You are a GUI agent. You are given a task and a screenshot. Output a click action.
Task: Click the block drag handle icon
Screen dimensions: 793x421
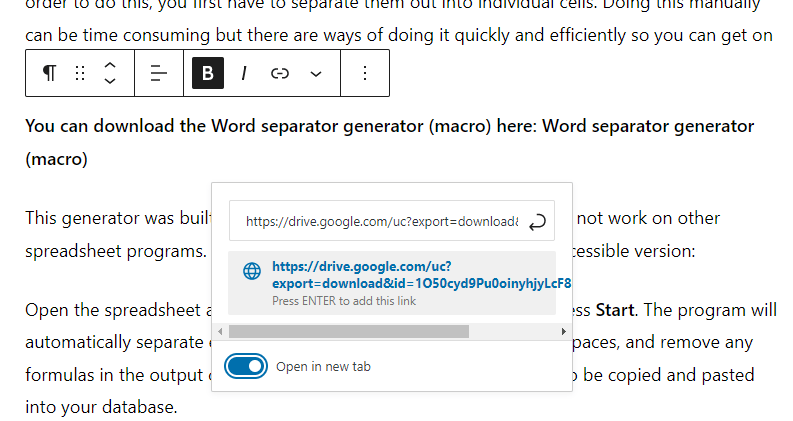pyautogui.click(x=80, y=73)
